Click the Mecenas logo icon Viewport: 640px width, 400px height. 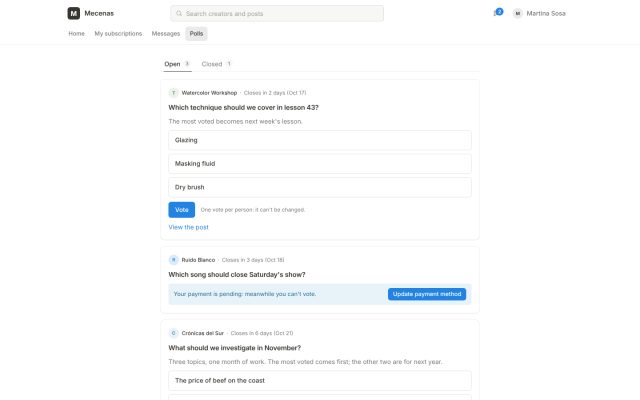point(73,13)
